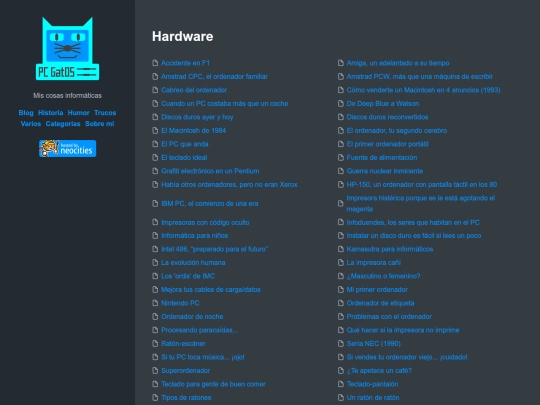The width and height of the screenshot is (540, 405).
Task: Click document icon beside De Deep Blue a Watson
Action: click(x=341, y=103)
